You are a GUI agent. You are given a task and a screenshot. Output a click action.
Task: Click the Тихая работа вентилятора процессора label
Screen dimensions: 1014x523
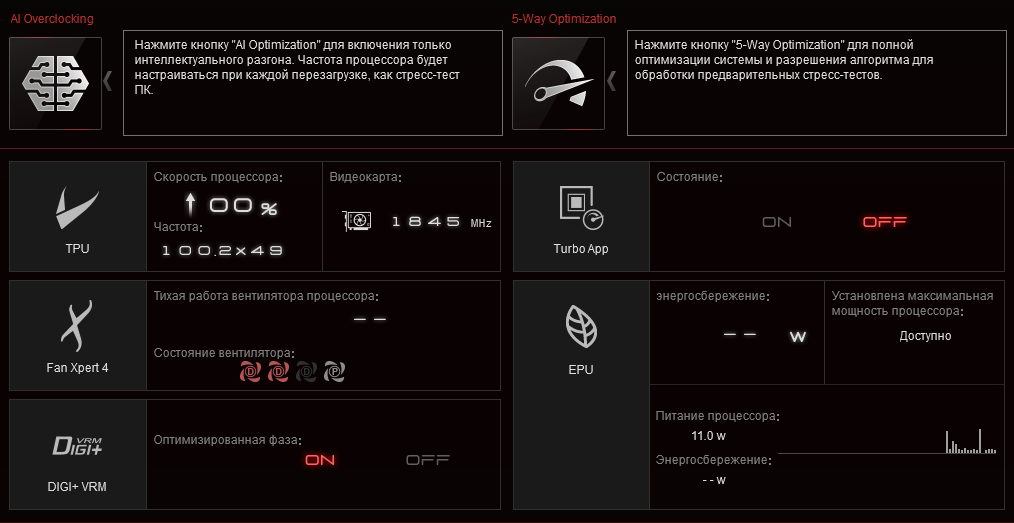266,297
